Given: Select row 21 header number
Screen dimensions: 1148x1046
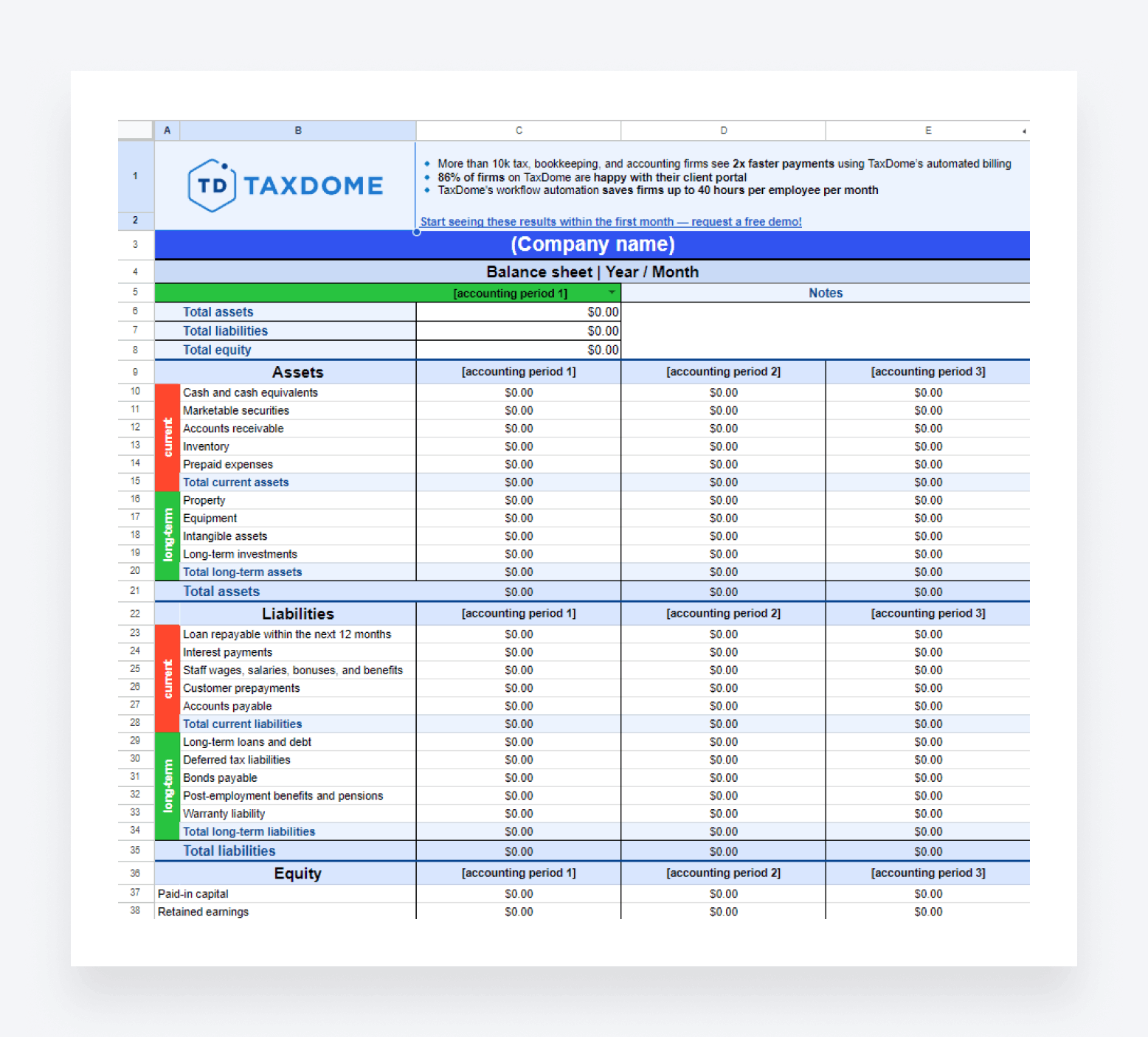Looking at the screenshot, I should point(135,591).
